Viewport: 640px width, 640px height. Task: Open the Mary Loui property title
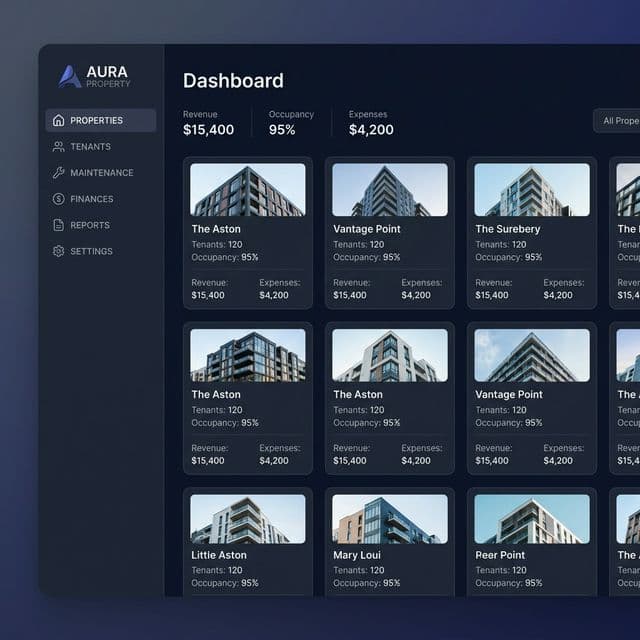pos(356,555)
